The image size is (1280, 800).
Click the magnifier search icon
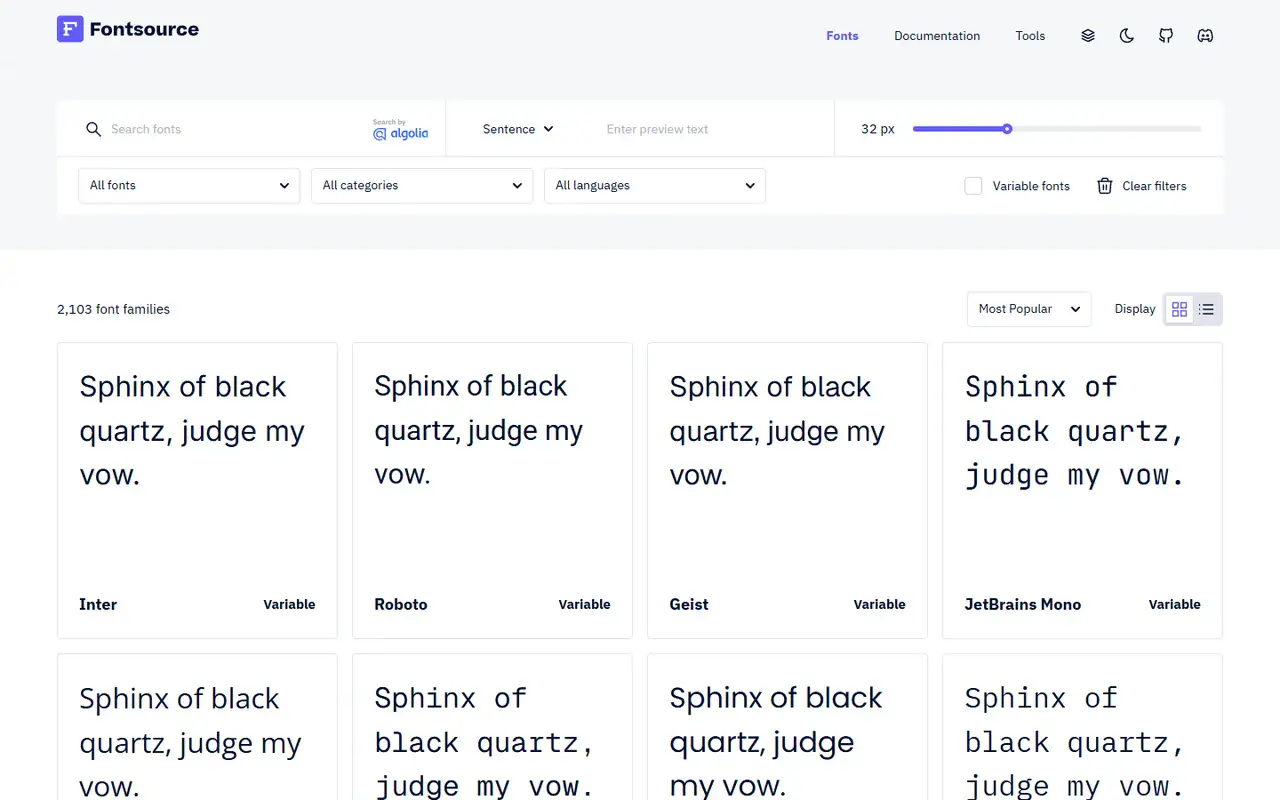click(x=94, y=129)
